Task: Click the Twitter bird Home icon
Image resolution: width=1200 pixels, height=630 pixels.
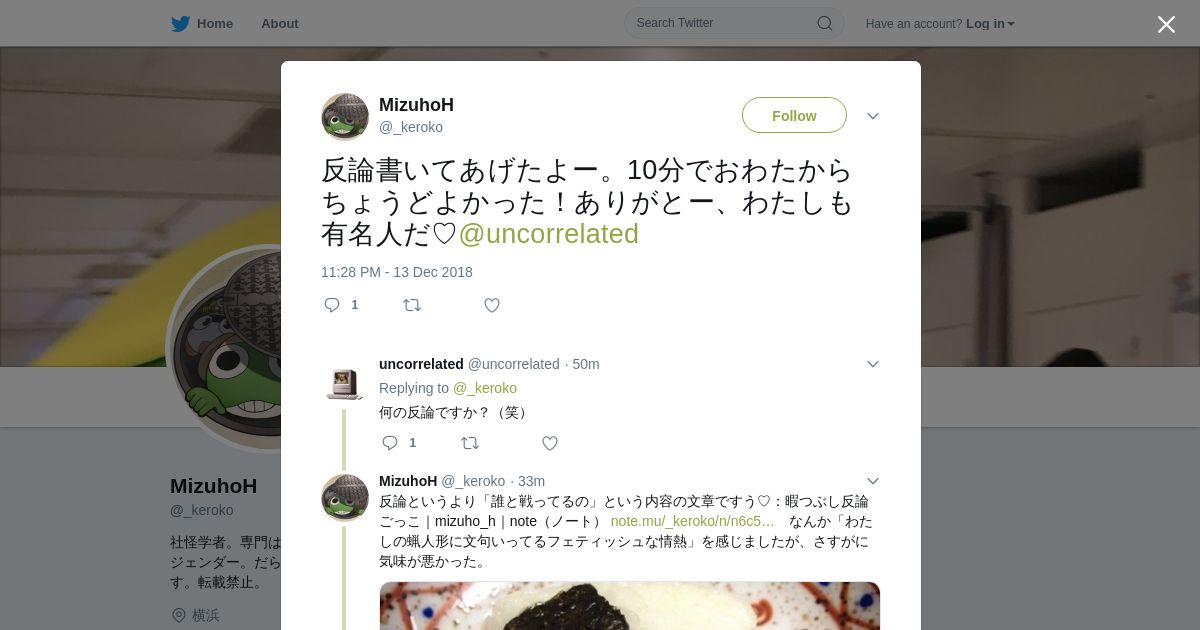Action: coord(180,23)
